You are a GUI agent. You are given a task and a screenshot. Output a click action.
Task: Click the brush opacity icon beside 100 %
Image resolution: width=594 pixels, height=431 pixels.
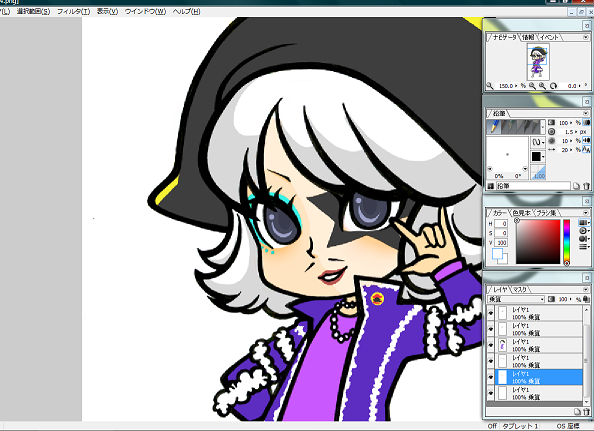[552, 123]
